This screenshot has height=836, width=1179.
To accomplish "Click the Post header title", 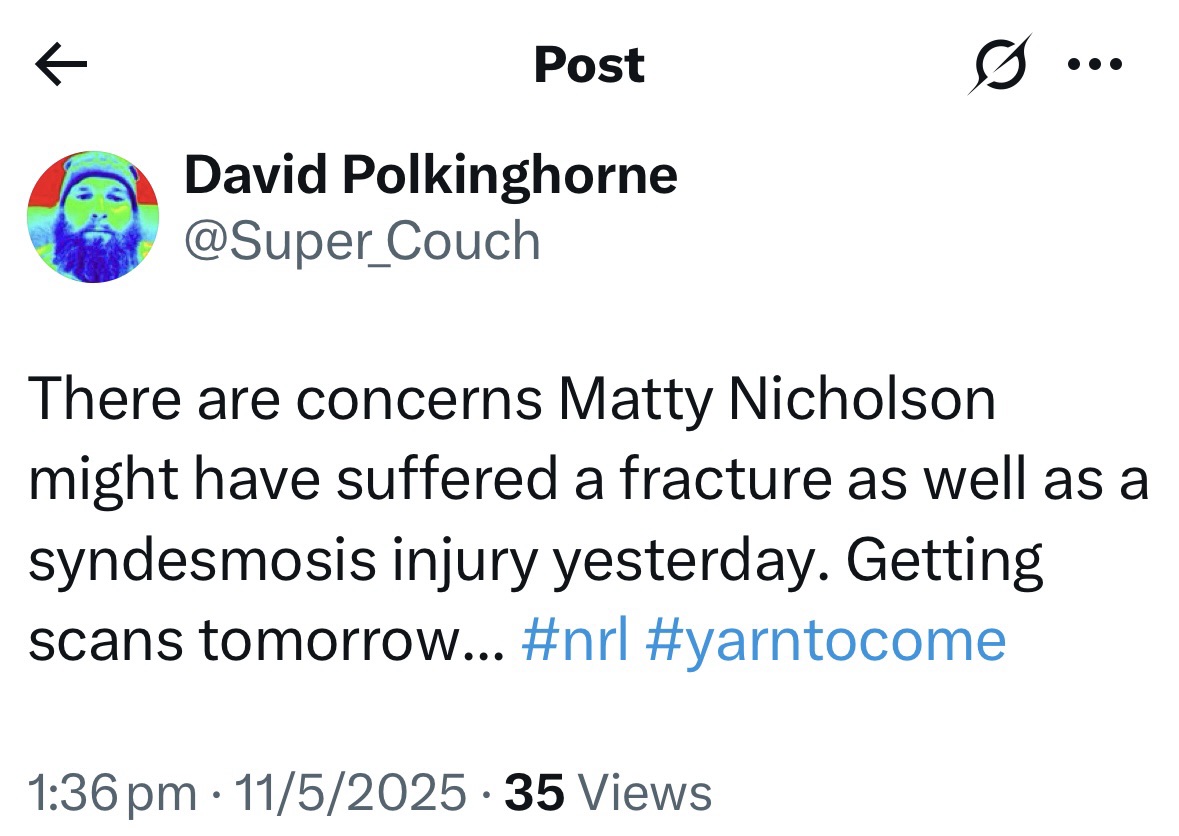I will [x=589, y=65].
